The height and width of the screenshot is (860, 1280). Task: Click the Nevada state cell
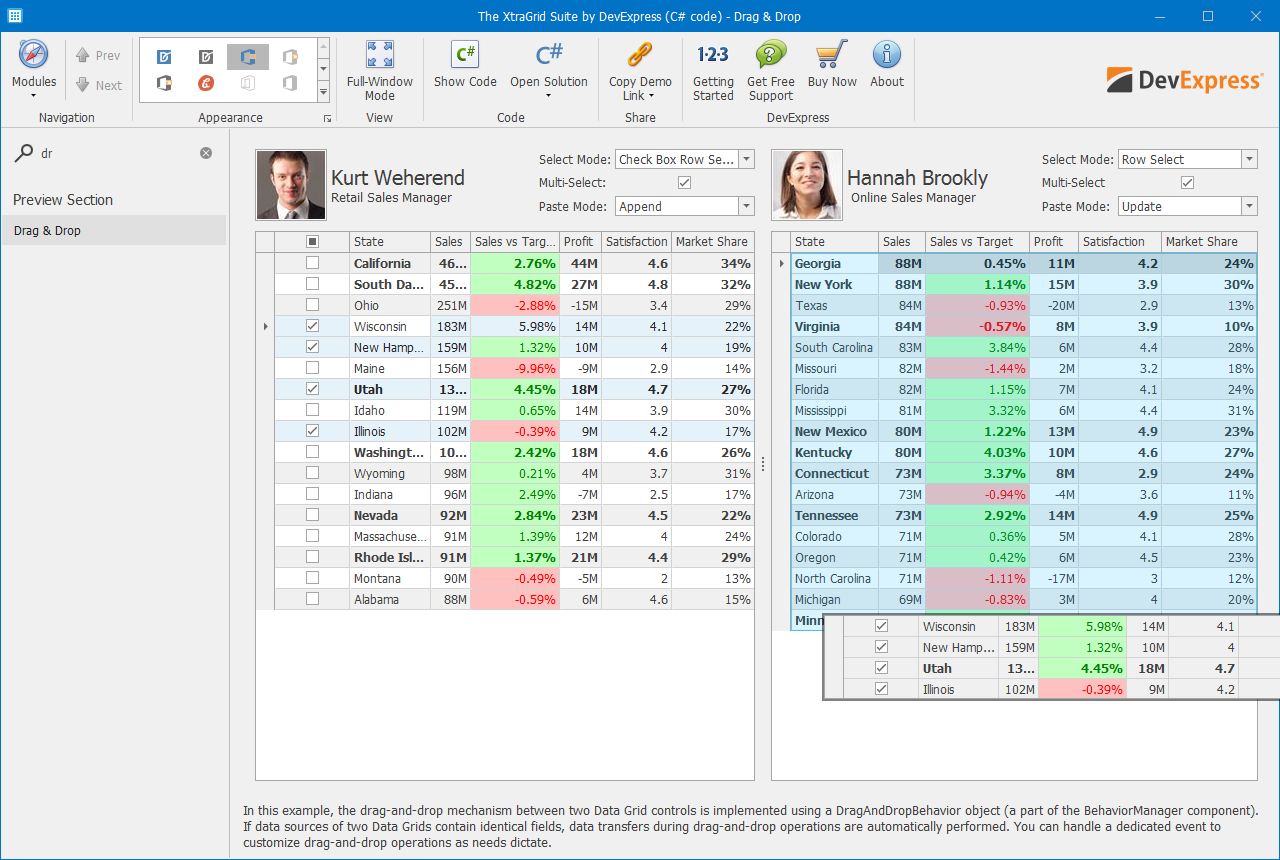(x=390, y=515)
